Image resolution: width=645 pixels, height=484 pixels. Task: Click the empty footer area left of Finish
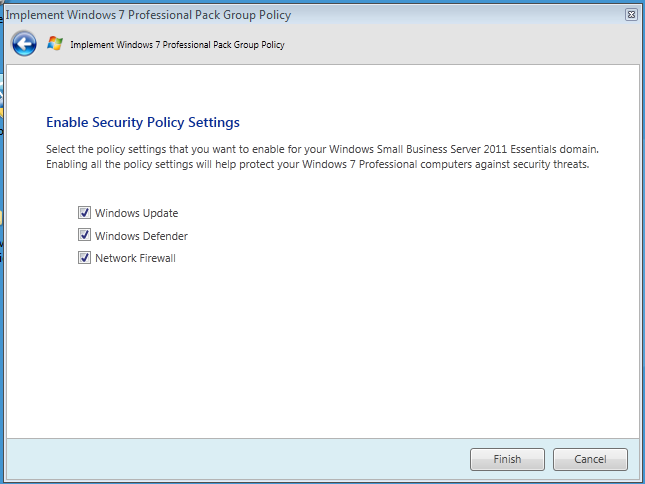click(239, 459)
